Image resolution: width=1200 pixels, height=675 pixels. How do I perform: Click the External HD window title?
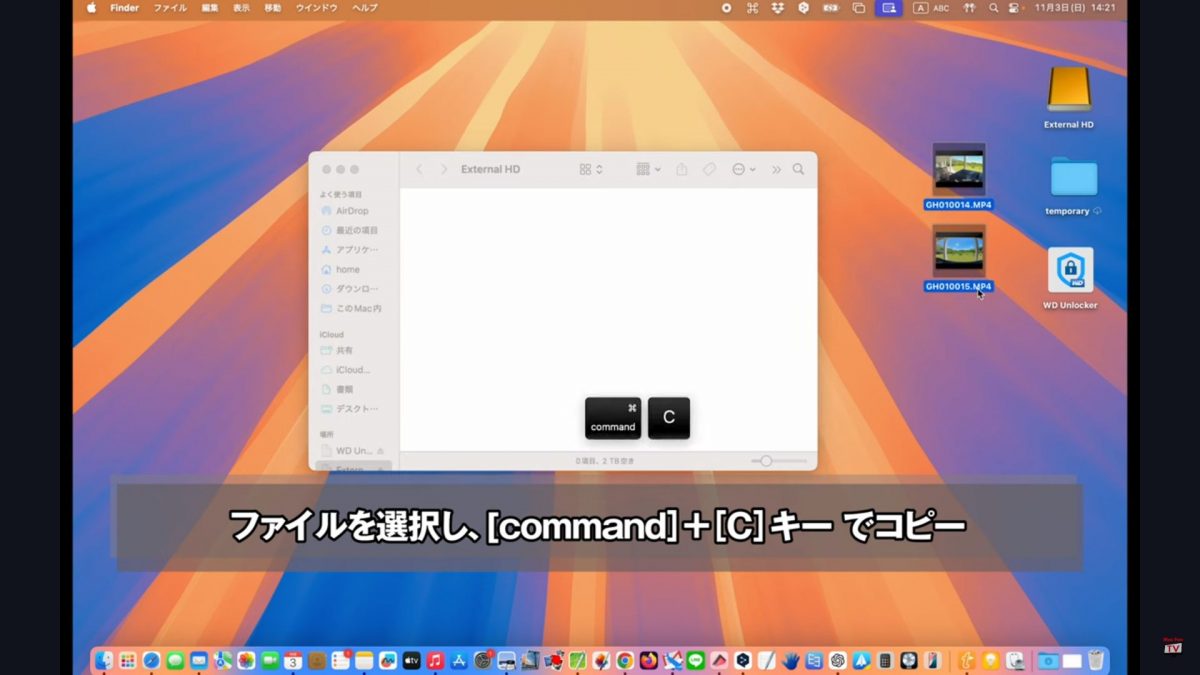point(490,170)
